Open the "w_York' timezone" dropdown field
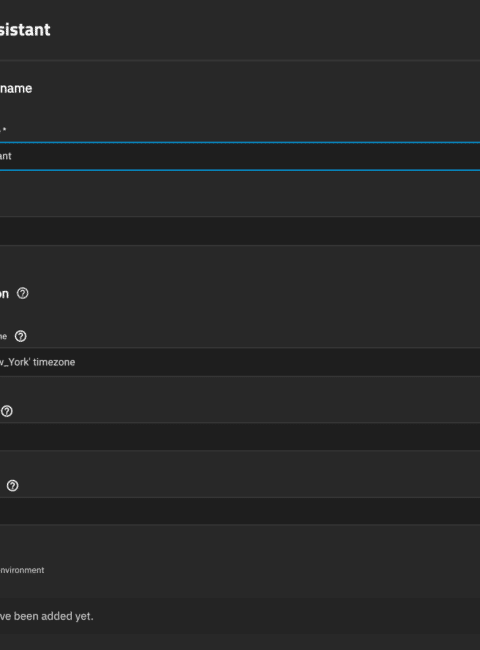 [240, 362]
